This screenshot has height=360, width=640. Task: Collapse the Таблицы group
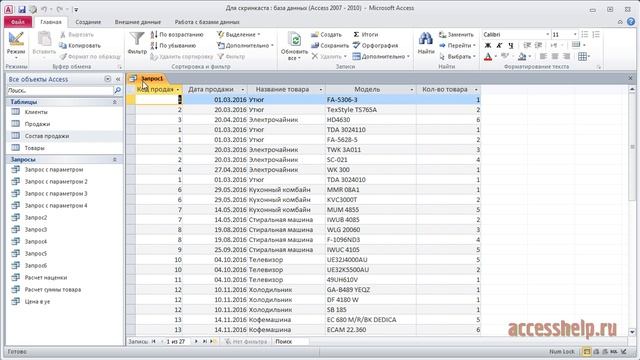[115, 102]
